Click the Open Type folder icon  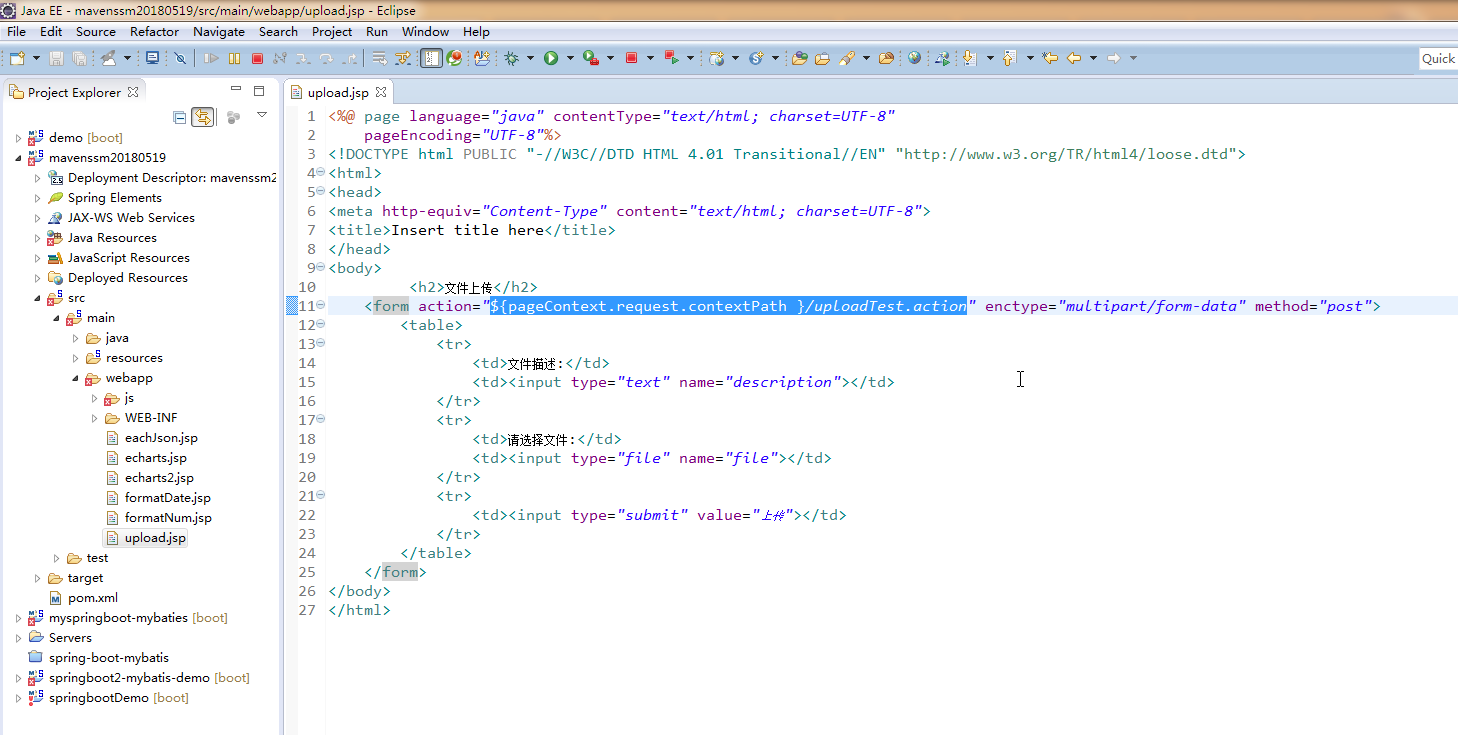(x=799, y=58)
